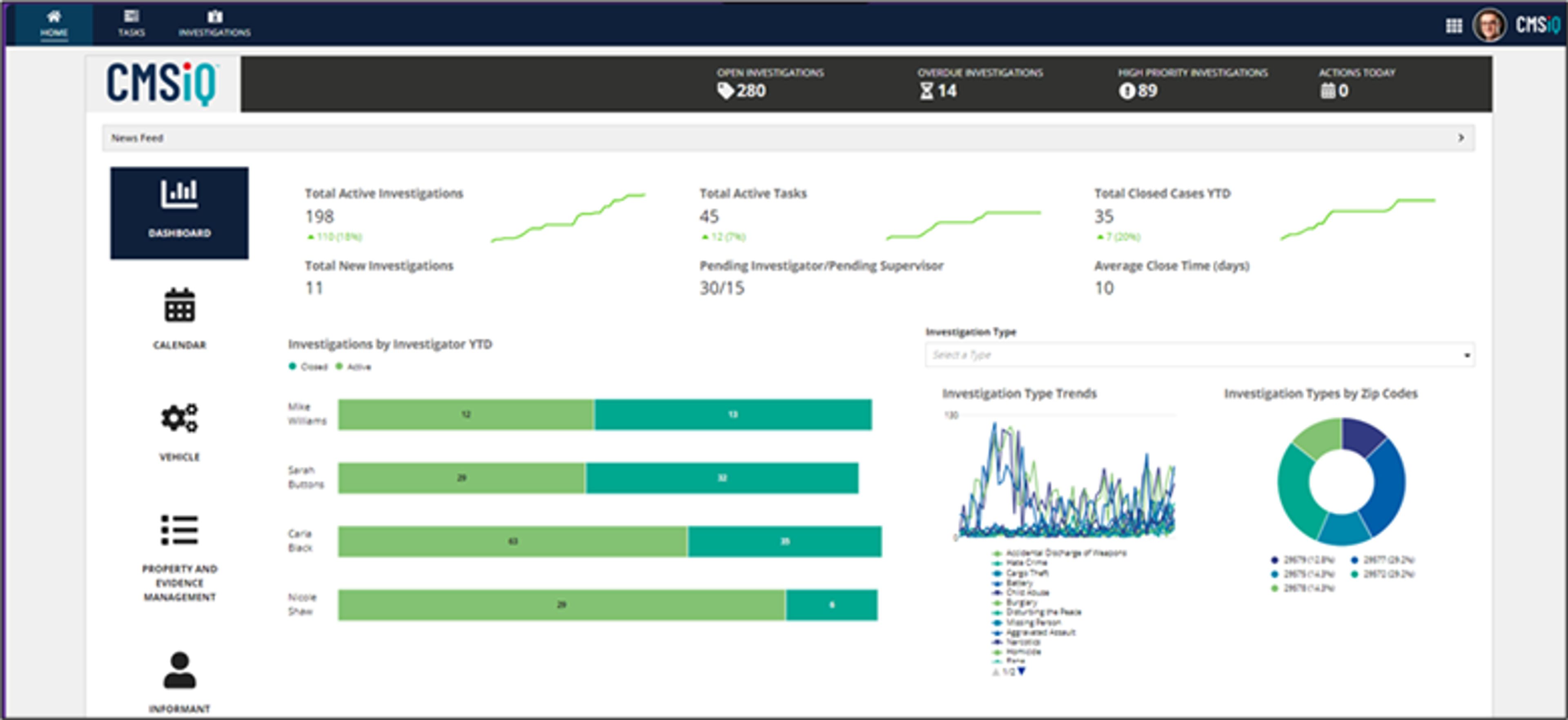
Task: Toggle Hate Crime legend entry
Action: 1020,562
